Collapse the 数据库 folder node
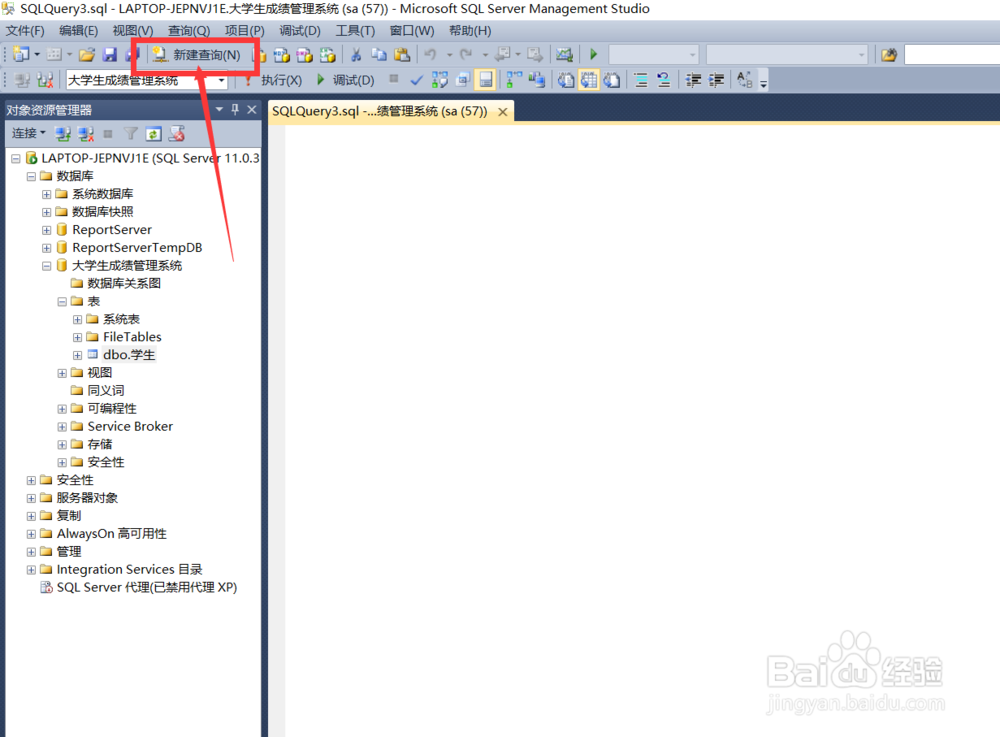Image resolution: width=1000 pixels, height=737 pixels. click(31, 177)
